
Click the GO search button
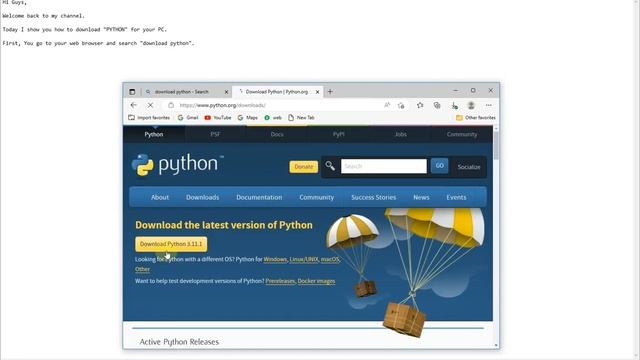(439, 166)
